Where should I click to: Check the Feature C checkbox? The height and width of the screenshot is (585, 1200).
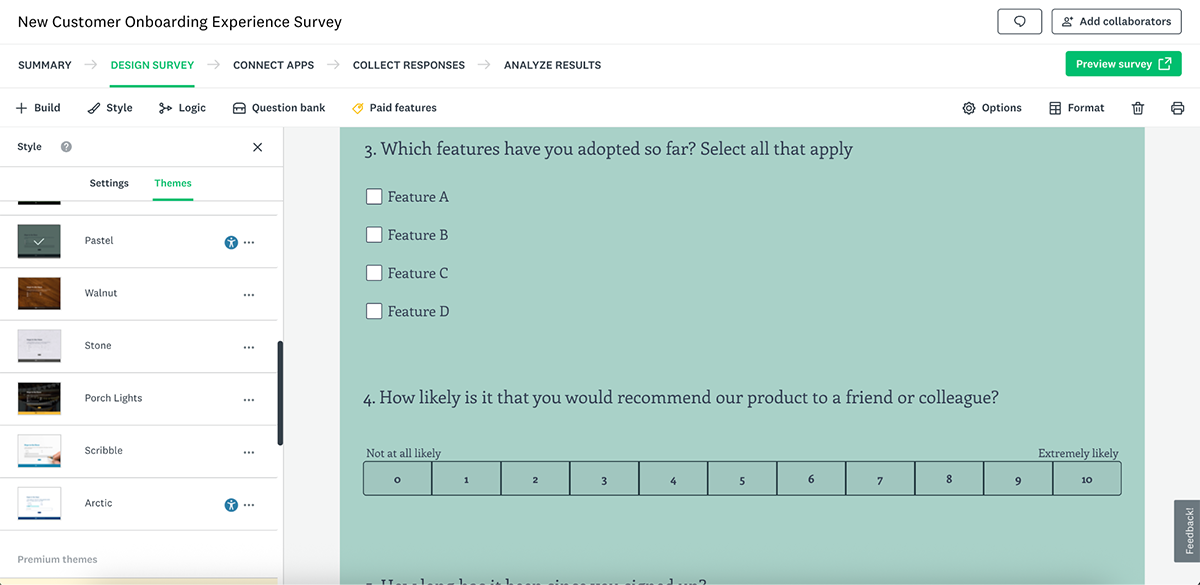click(x=374, y=272)
